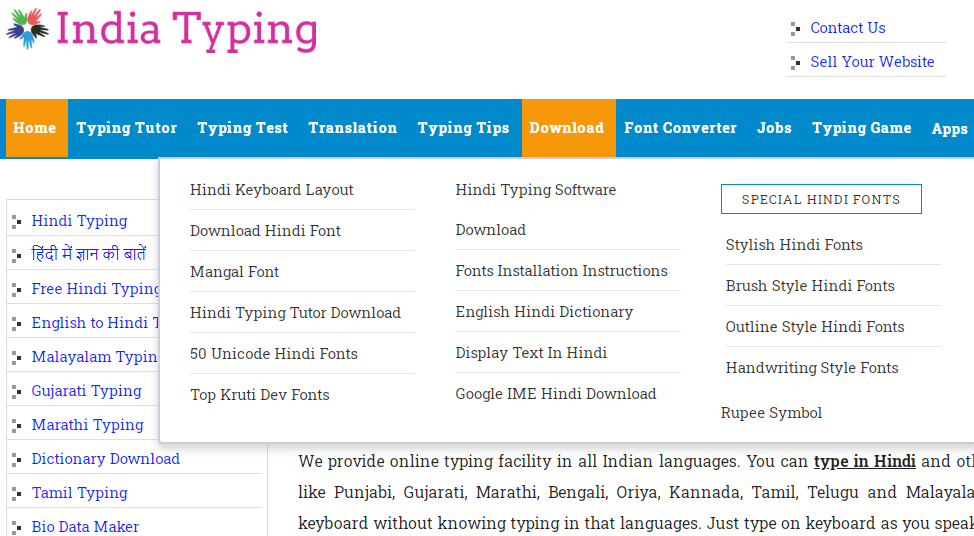The width and height of the screenshot is (974, 536).
Task: Open Top Kruti Dev Fonts
Action: (x=260, y=395)
